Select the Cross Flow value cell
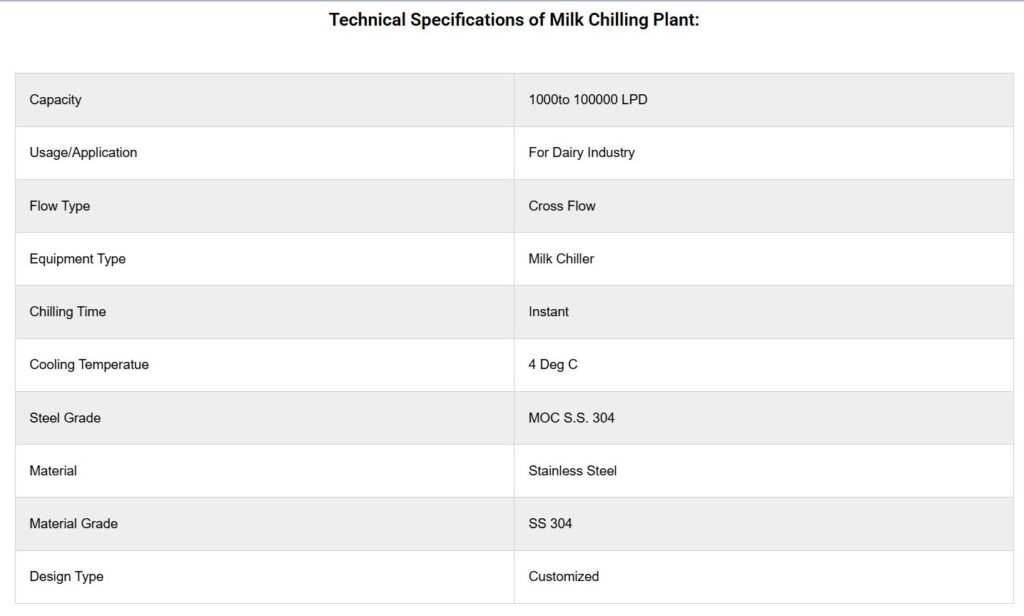Viewport: 1024px width, 616px height. click(562, 206)
